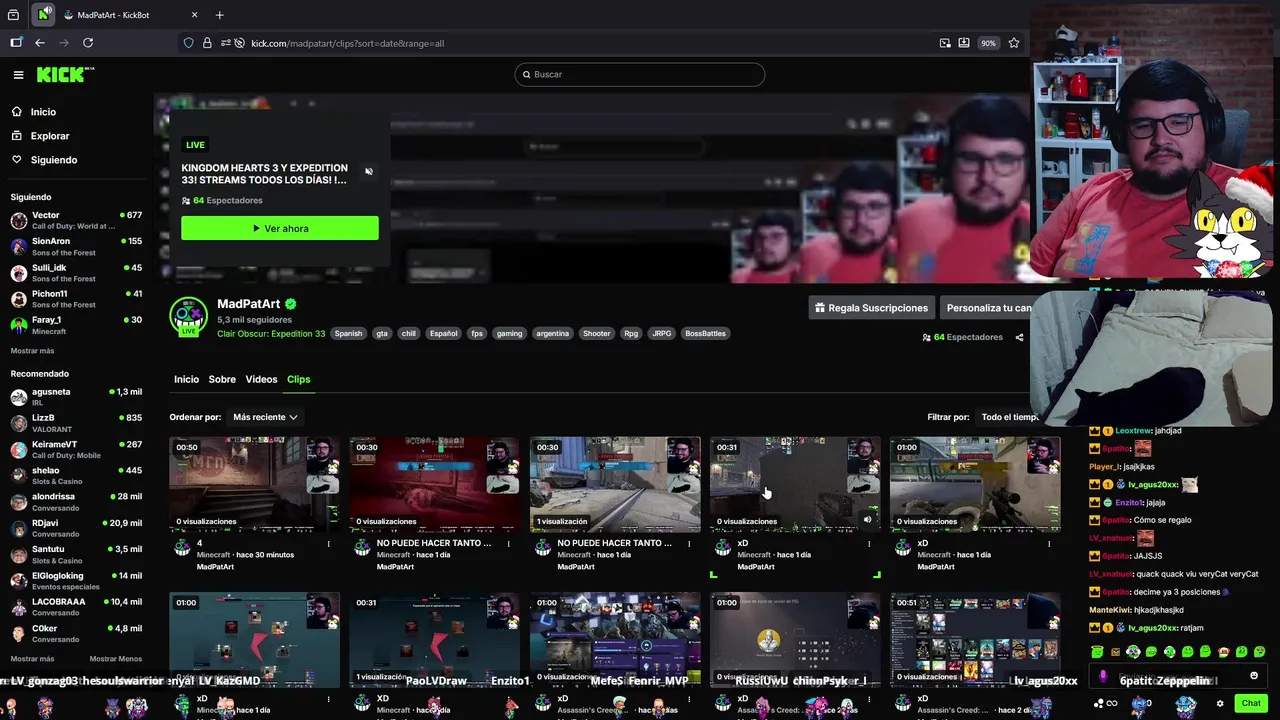Open recommended channel KeirameVT
The image size is (1280, 720).
point(76,450)
